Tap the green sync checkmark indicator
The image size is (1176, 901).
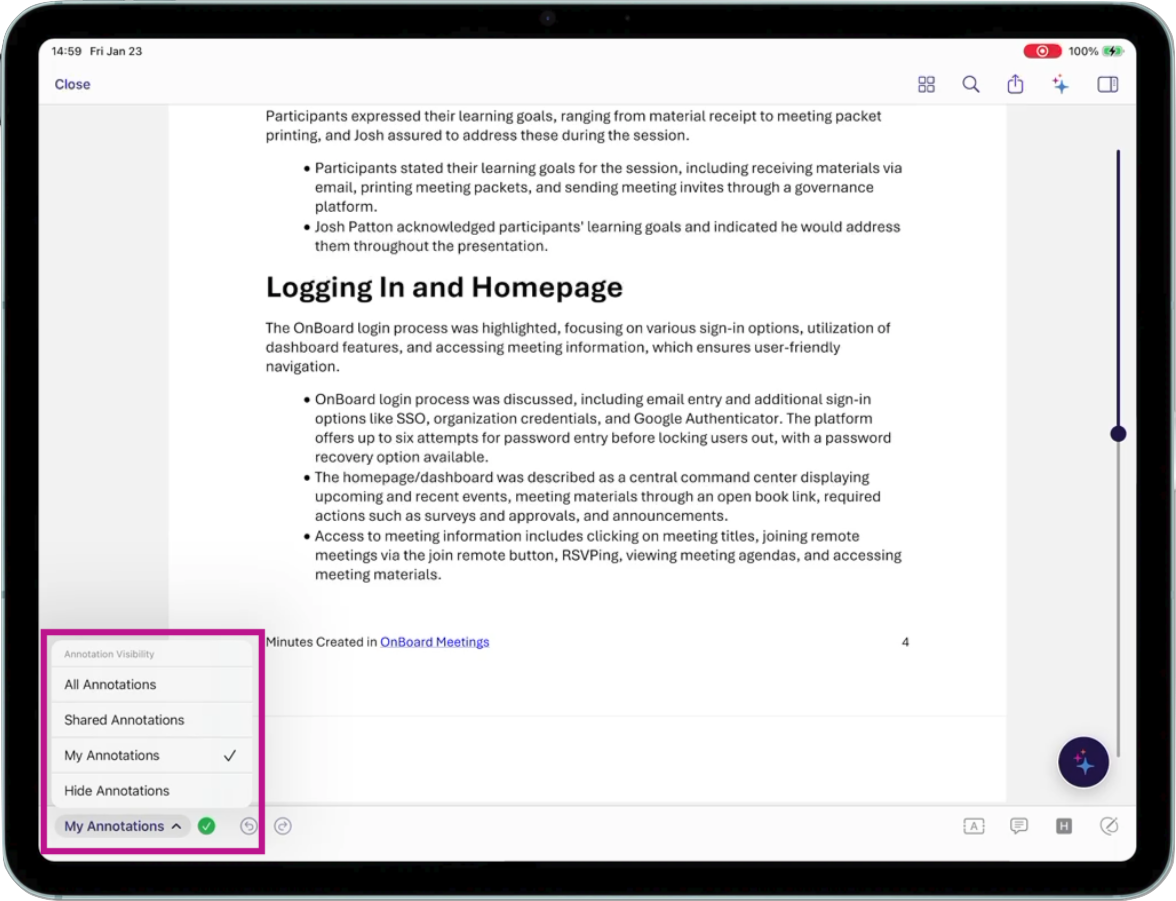click(x=207, y=826)
